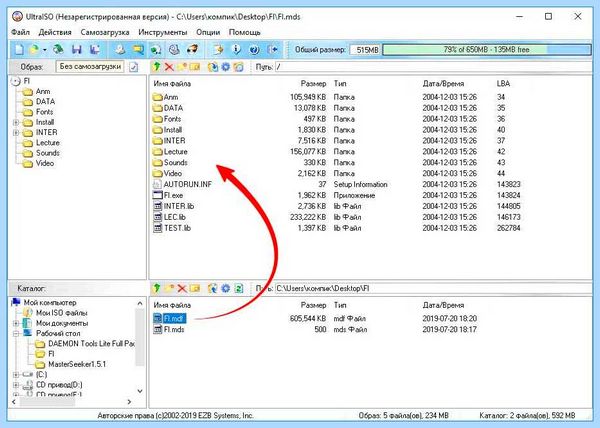The image size is (600, 428).
Task: Select the Sounds folder in image file list
Action: coord(176,163)
